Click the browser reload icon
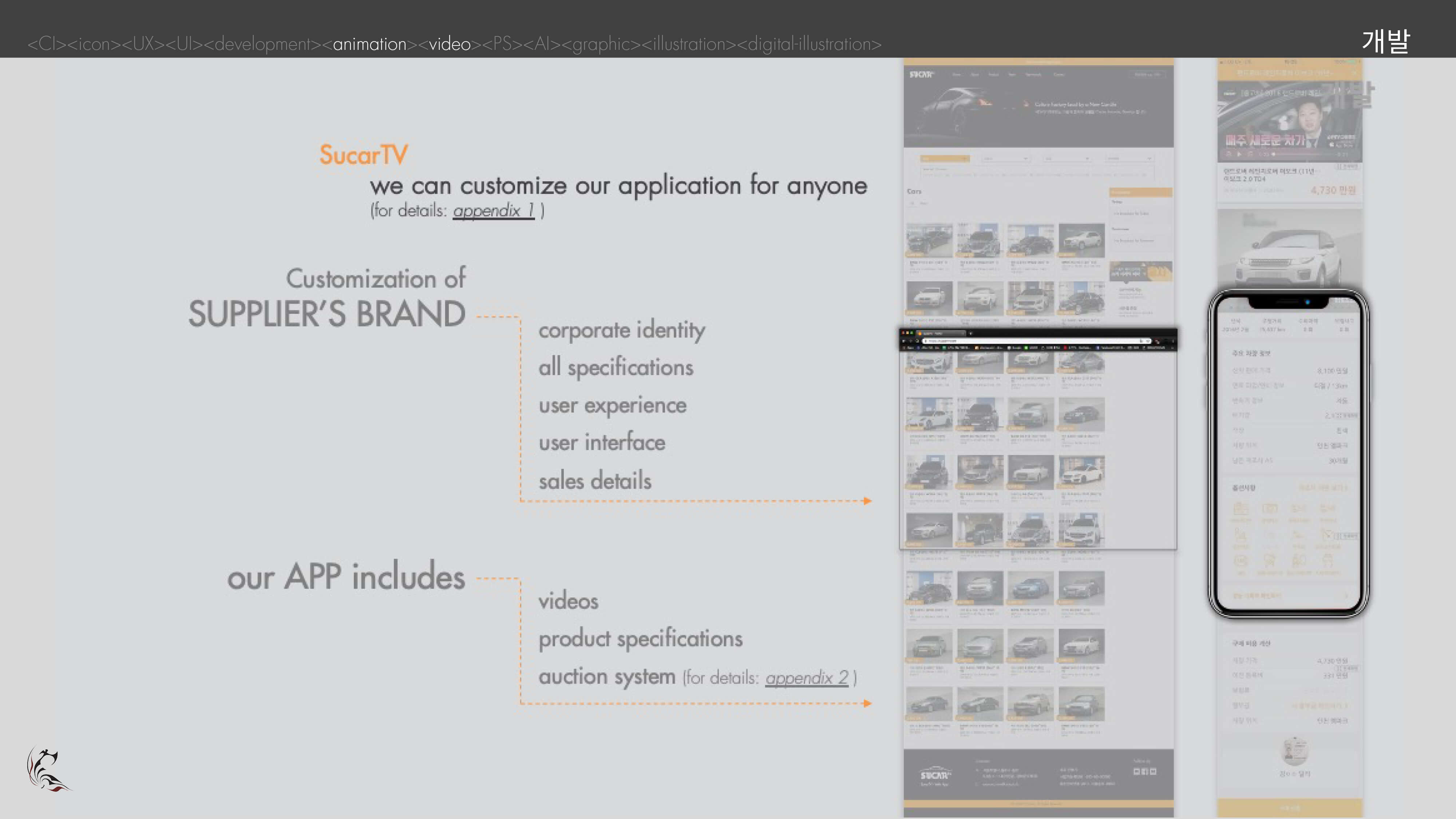 point(917,341)
